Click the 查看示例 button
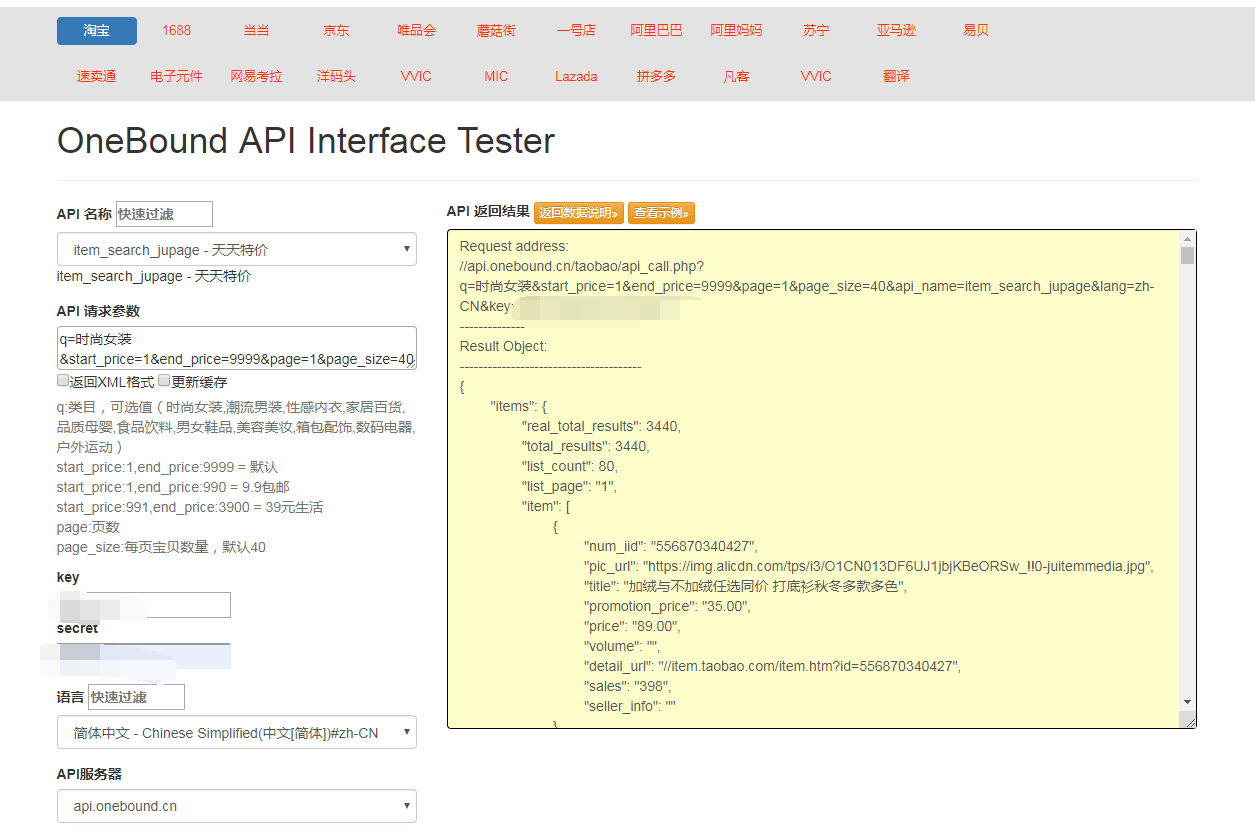The width and height of the screenshot is (1255, 832). (661, 213)
